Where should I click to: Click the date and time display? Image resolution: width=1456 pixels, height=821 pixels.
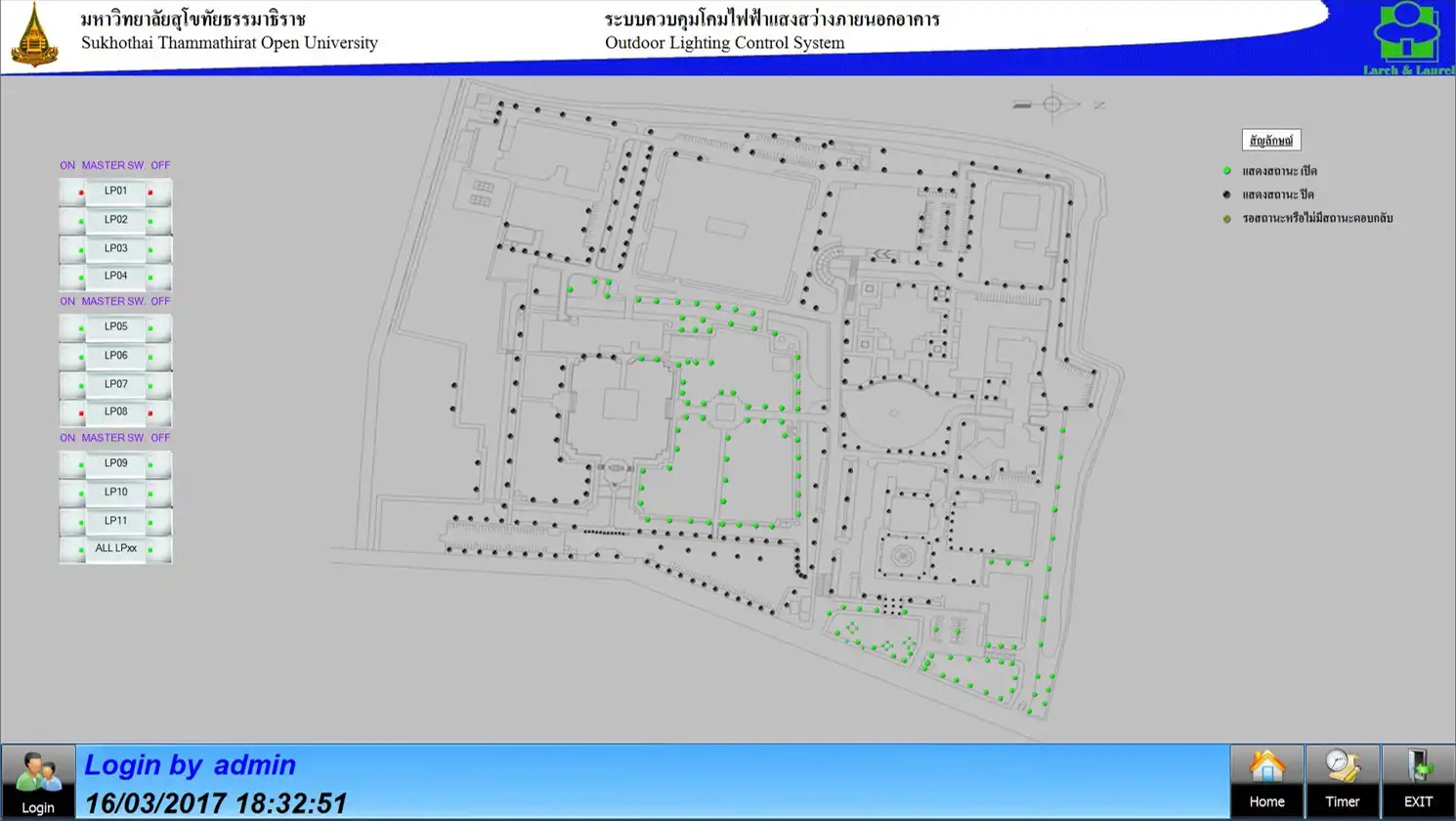coord(216,803)
